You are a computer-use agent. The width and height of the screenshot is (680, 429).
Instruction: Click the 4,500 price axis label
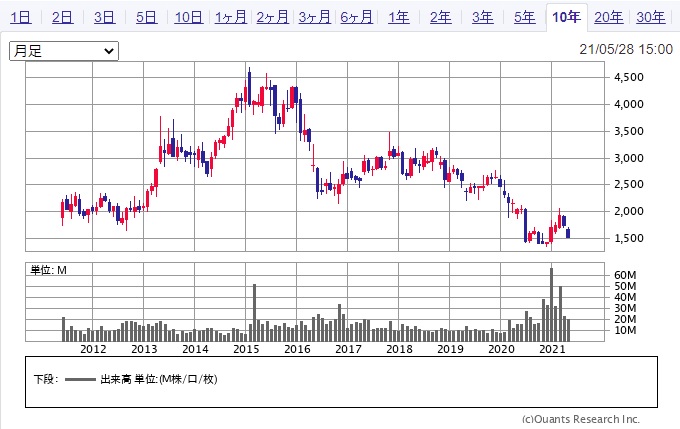coord(628,78)
